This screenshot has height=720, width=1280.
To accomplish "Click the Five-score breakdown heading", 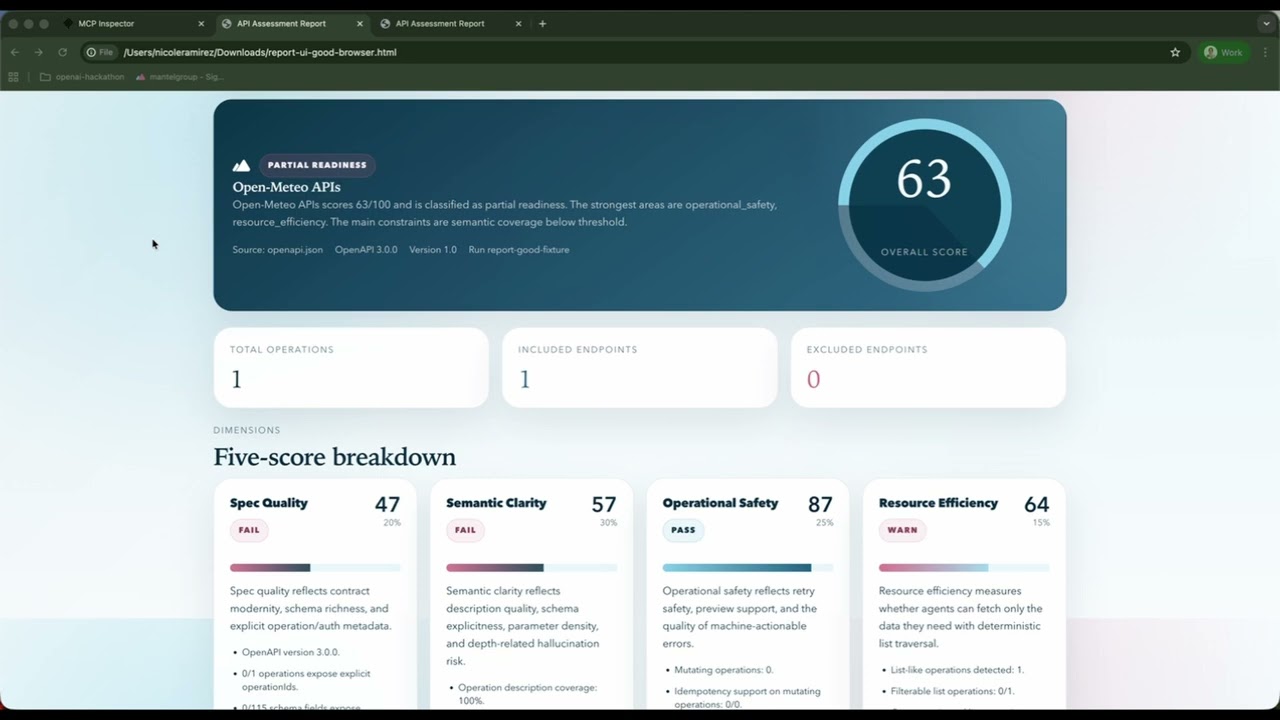I will (x=334, y=457).
